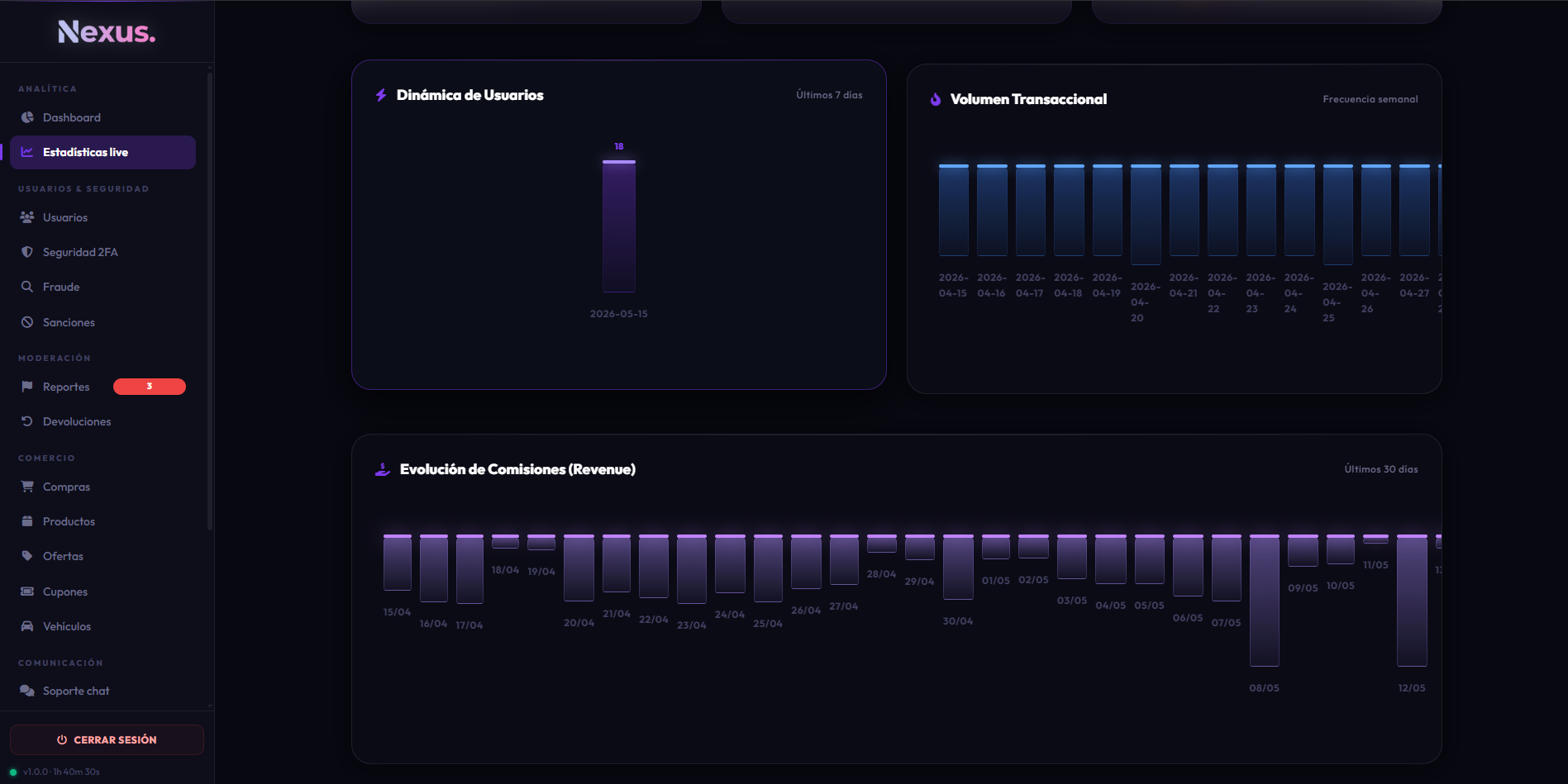The image size is (1568, 784).
Task: Open Seguridad 2FA shield icon
Action: (x=27, y=252)
